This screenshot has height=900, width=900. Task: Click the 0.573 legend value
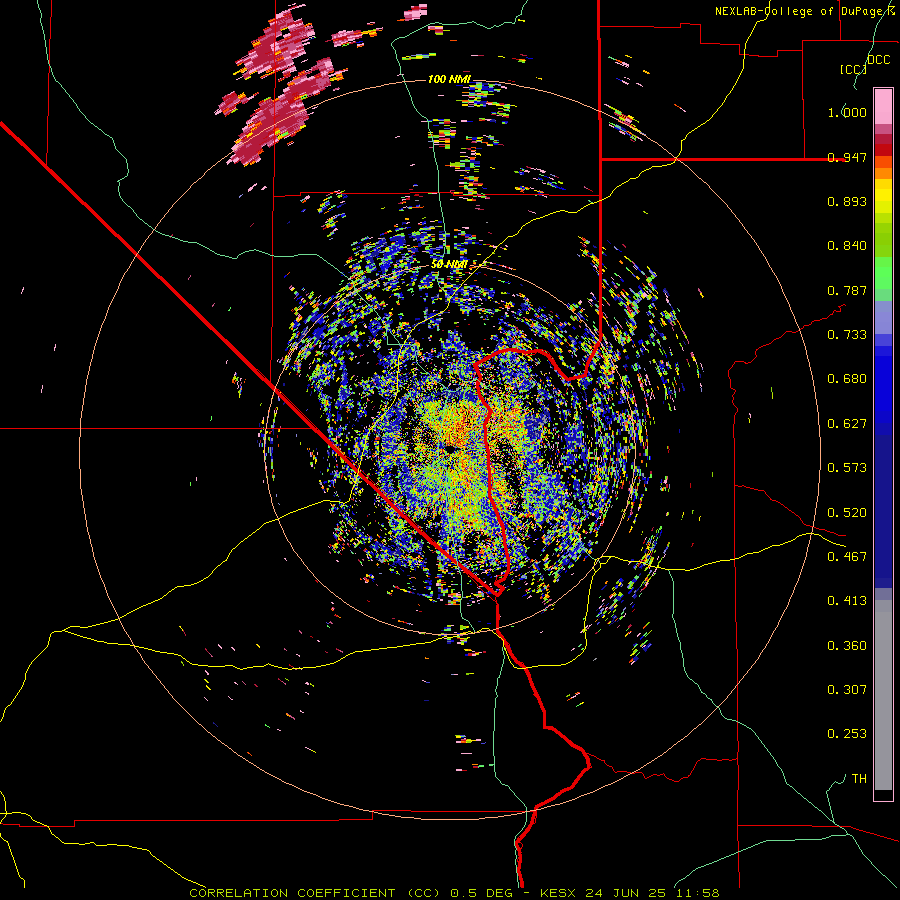tap(847, 468)
